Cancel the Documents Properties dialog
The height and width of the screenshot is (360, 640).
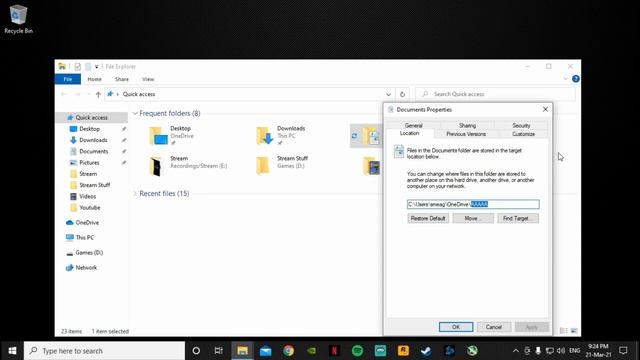493,327
